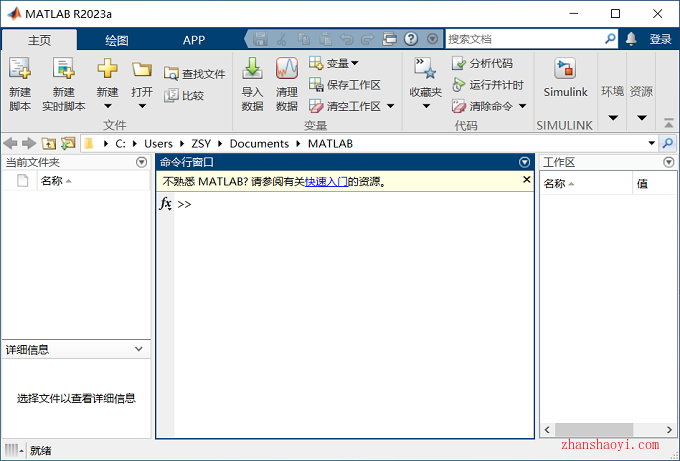Click the up-one-level folder icon

(x=49, y=143)
